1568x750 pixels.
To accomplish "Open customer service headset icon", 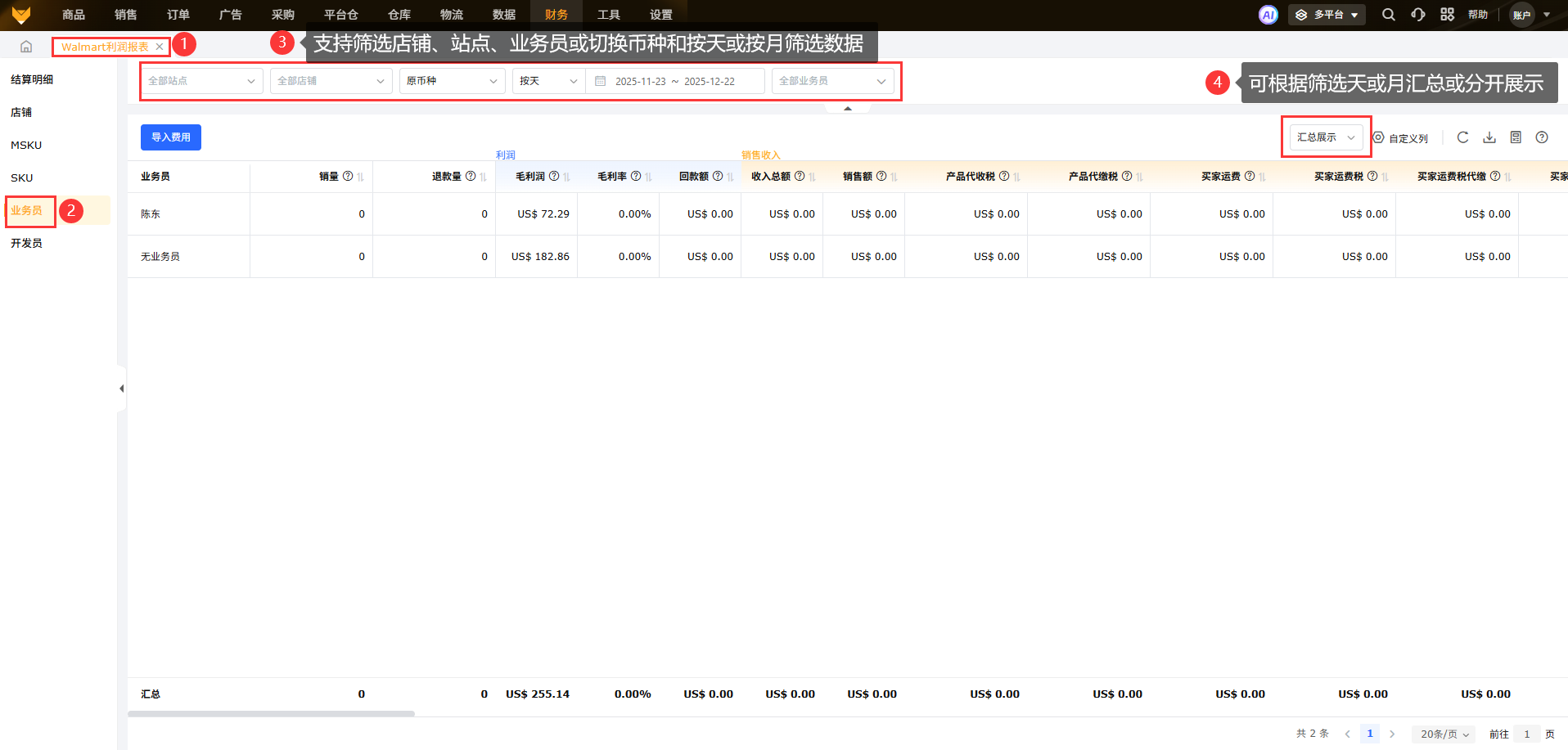I will pyautogui.click(x=1417, y=15).
